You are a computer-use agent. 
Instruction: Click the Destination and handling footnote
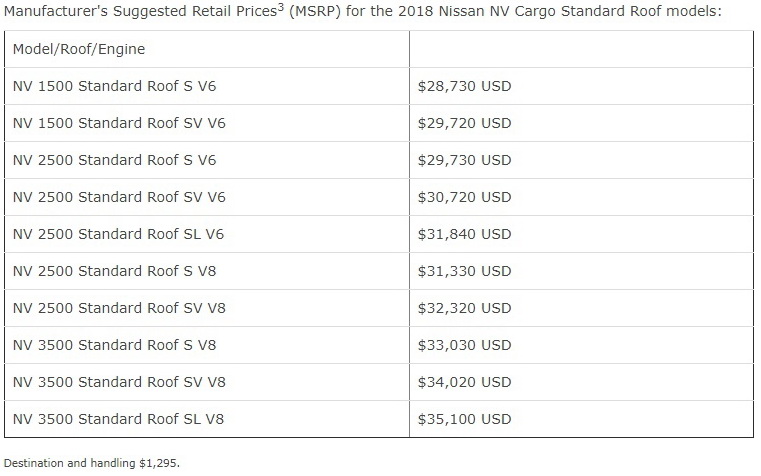(x=91, y=463)
